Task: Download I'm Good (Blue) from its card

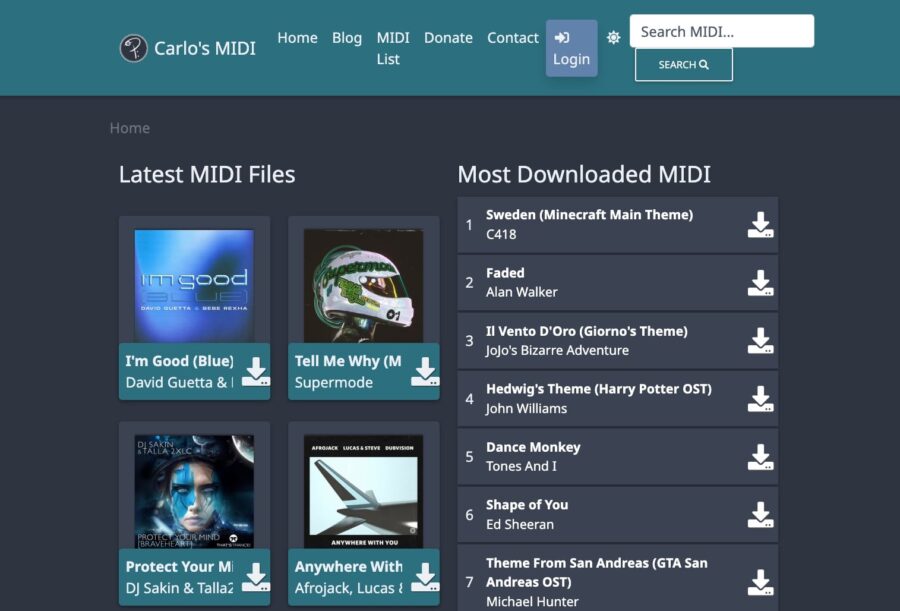Action: (x=254, y=371)
